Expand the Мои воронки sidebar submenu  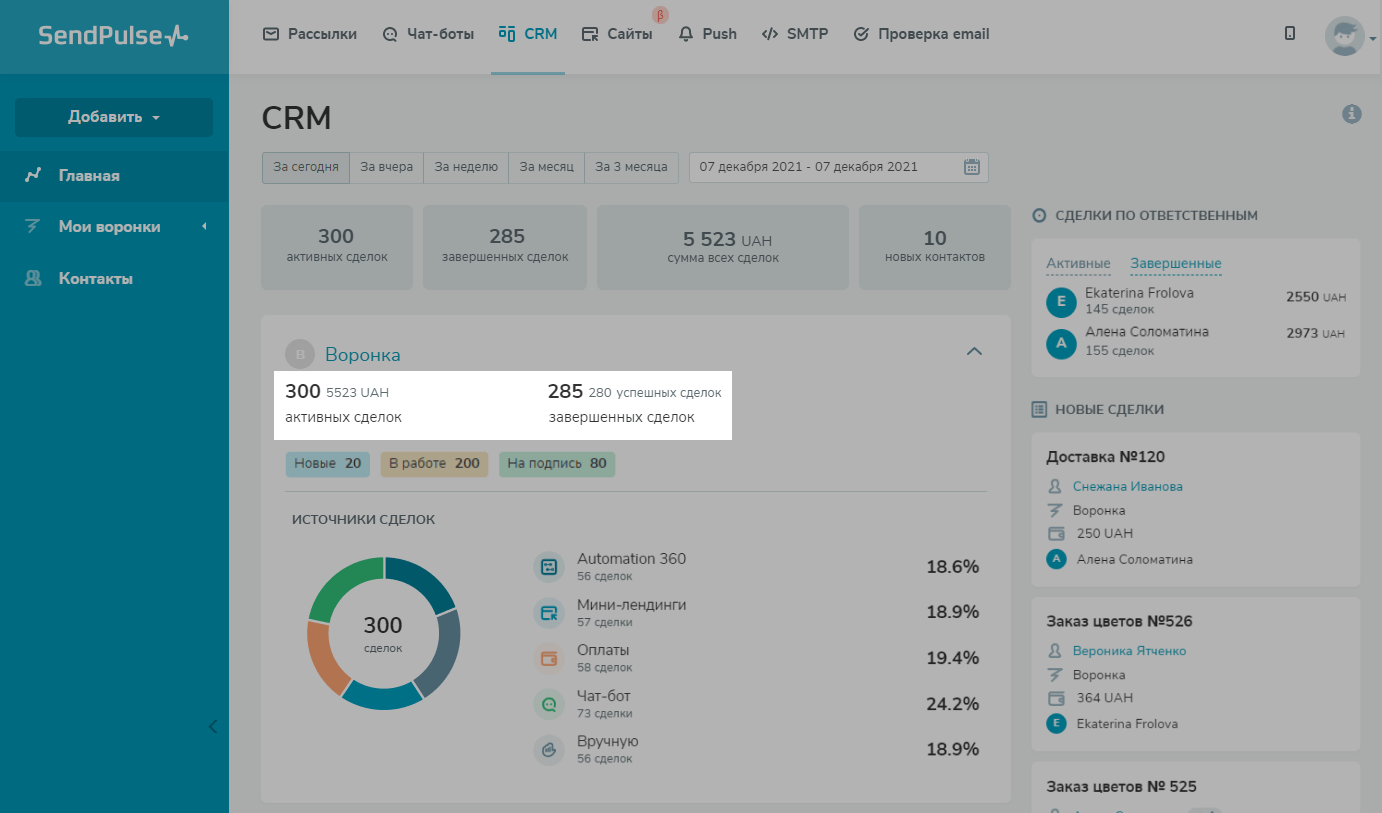tap(204, 227)
